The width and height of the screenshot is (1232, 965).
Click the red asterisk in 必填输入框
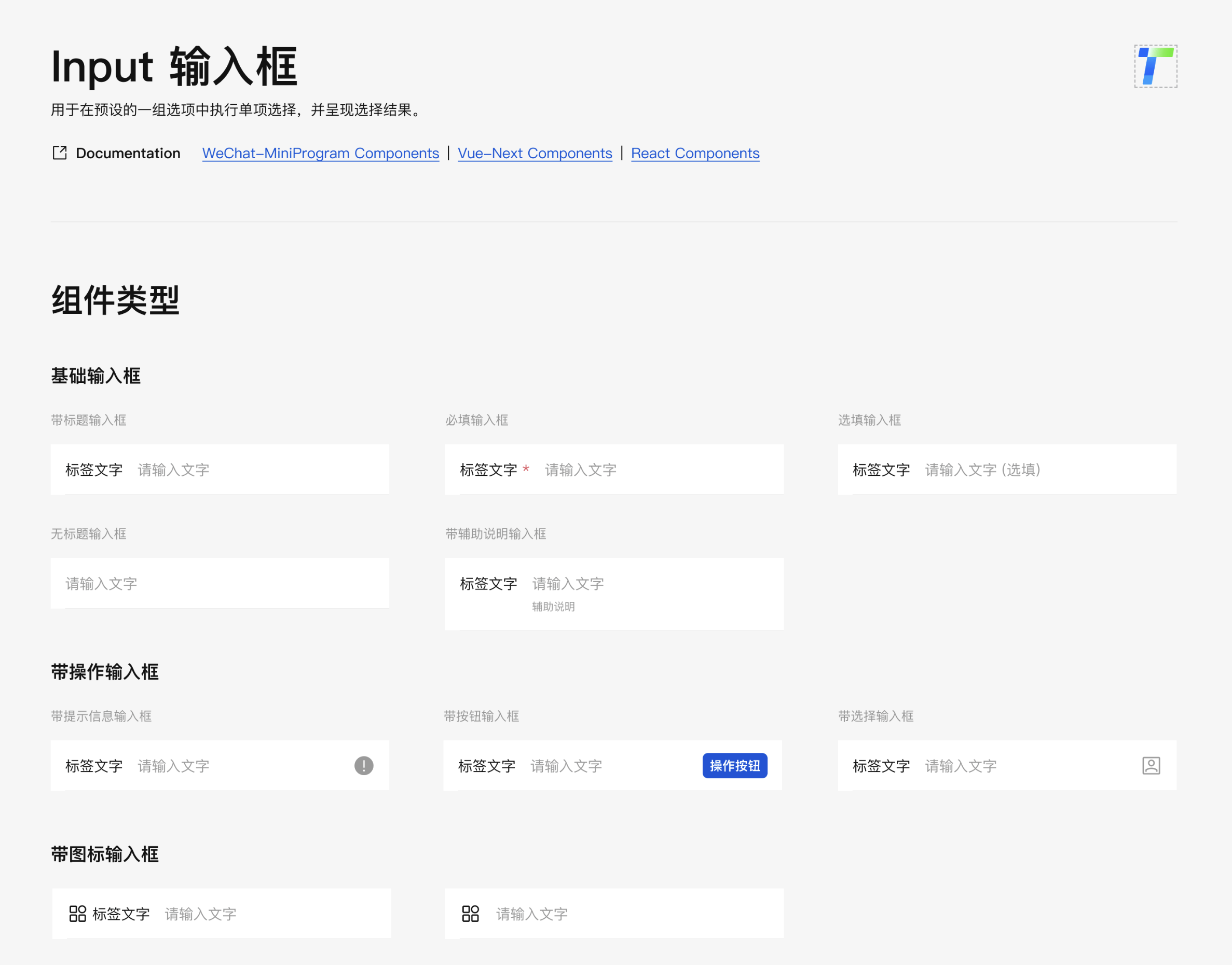click(526, 470)
